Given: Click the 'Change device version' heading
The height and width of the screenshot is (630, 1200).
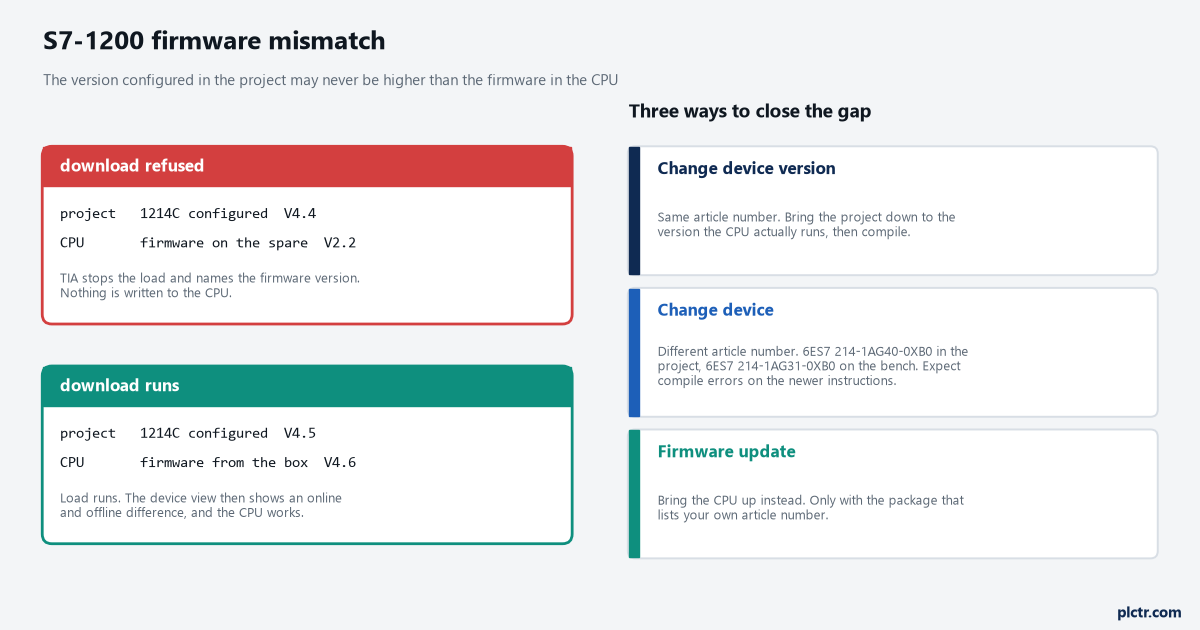Looking at the screenshot, I should click(x=746, y=168).
